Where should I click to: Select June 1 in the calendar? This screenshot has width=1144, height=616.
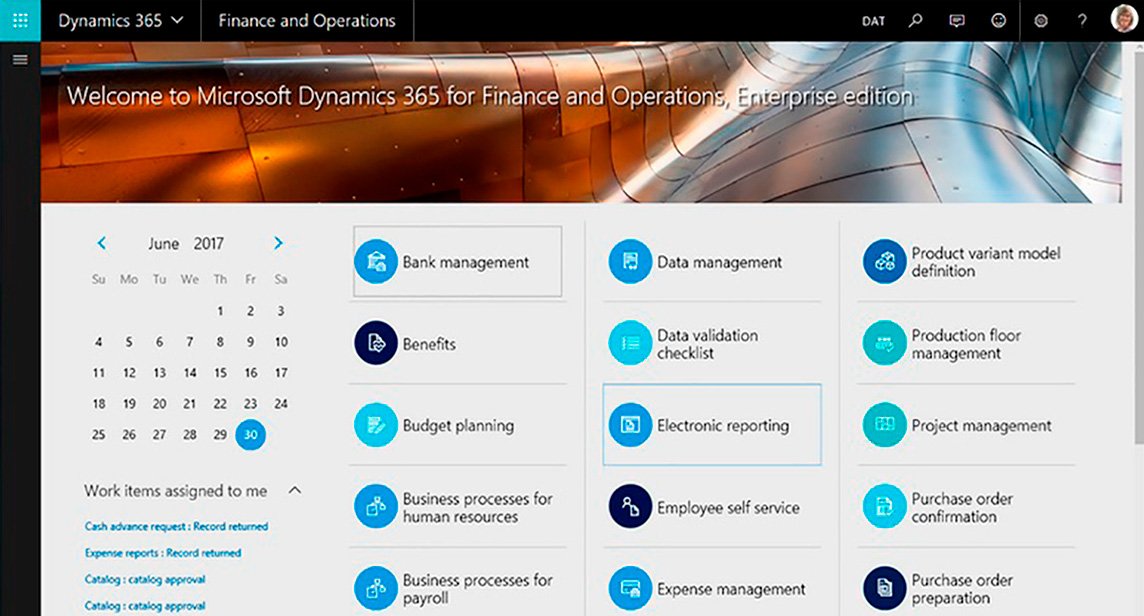tap(220, 311)
